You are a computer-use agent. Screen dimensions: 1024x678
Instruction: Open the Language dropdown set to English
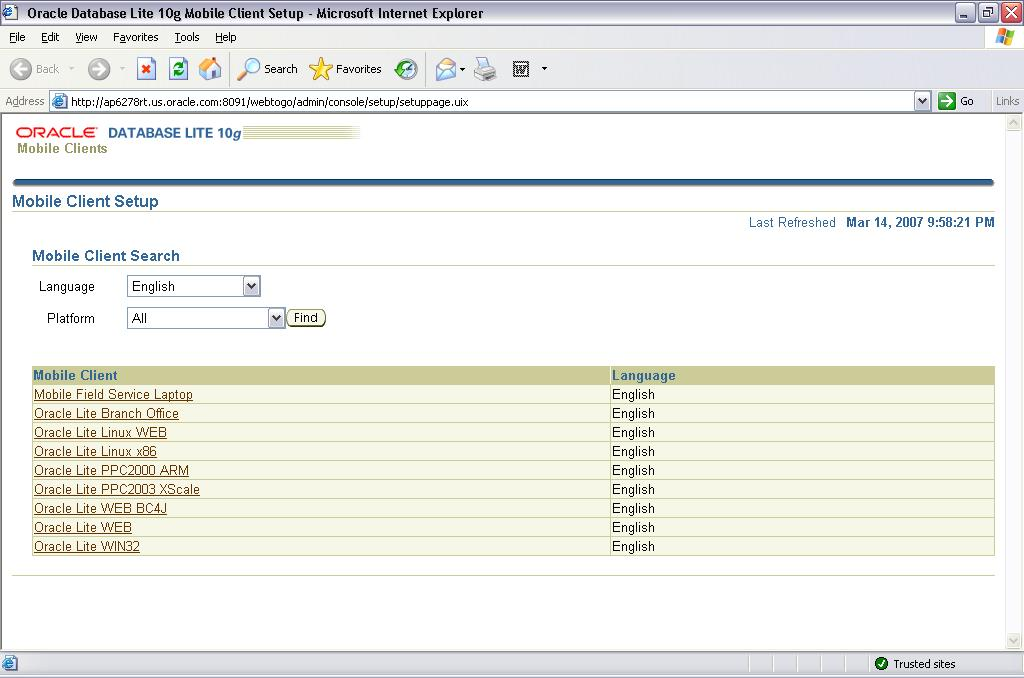click(193, 286)
